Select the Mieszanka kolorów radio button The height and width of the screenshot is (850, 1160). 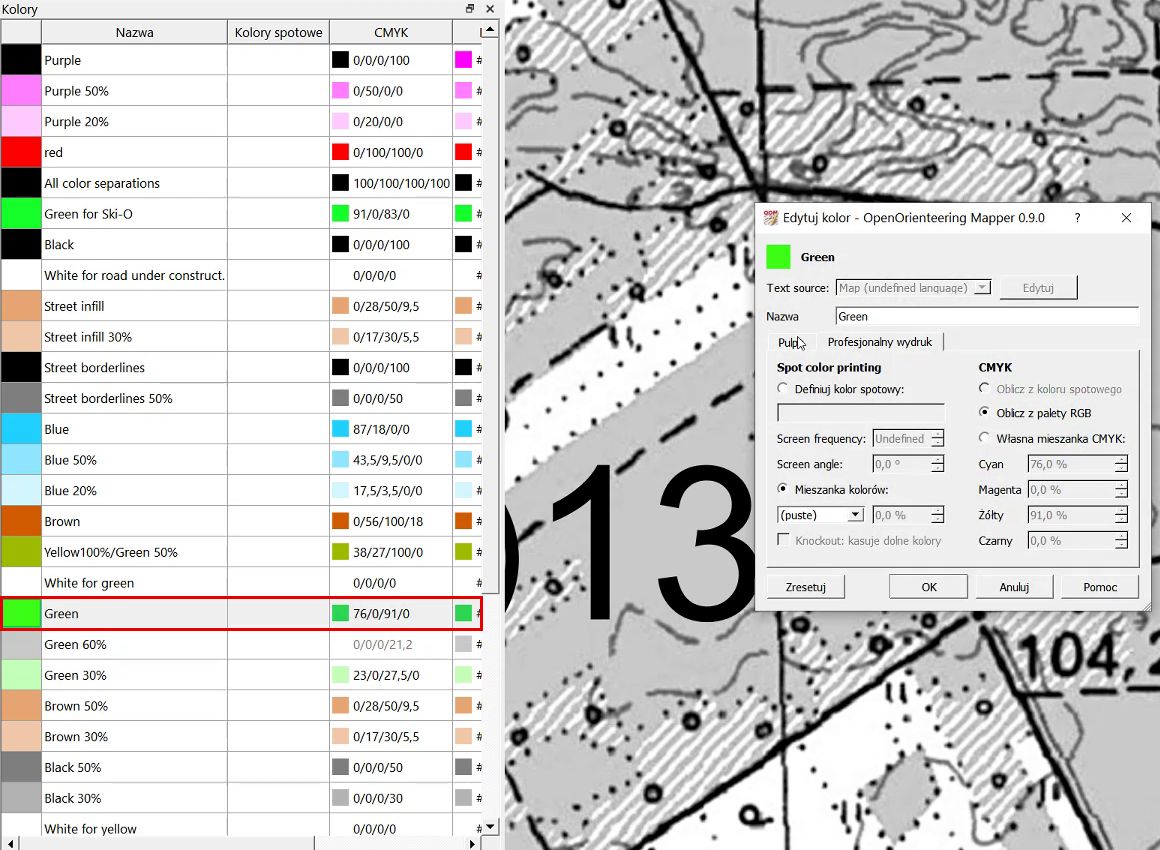tap(783, 489)
